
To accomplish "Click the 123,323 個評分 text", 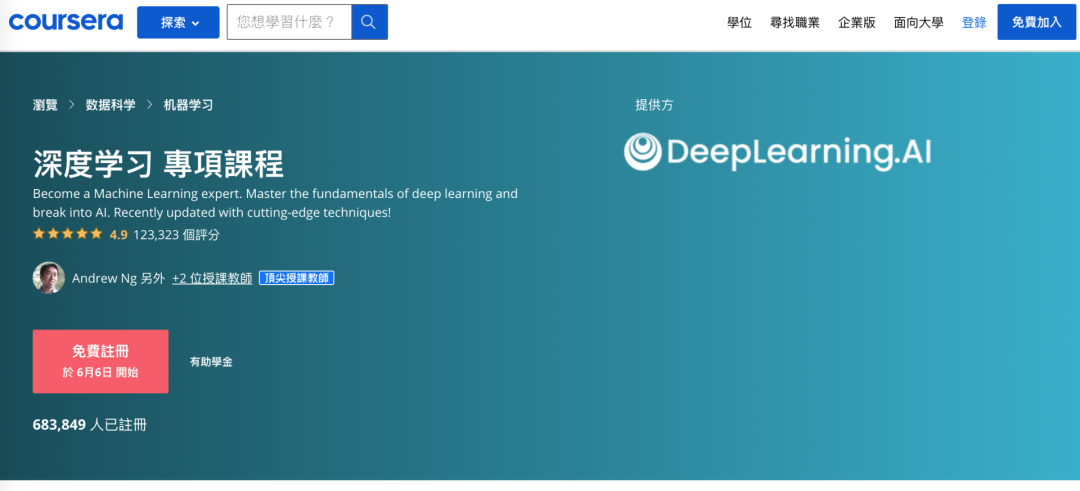I will [x=176, y=235].
